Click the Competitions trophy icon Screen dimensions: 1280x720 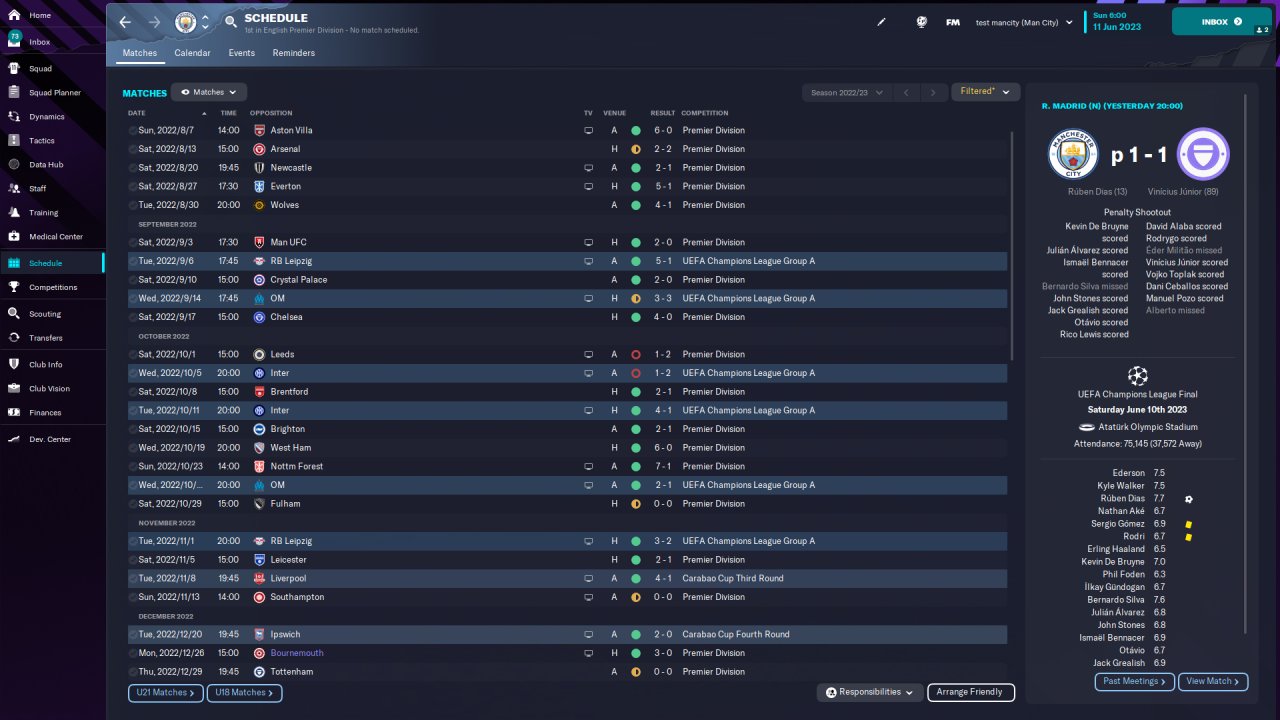[x=14, y=288]
